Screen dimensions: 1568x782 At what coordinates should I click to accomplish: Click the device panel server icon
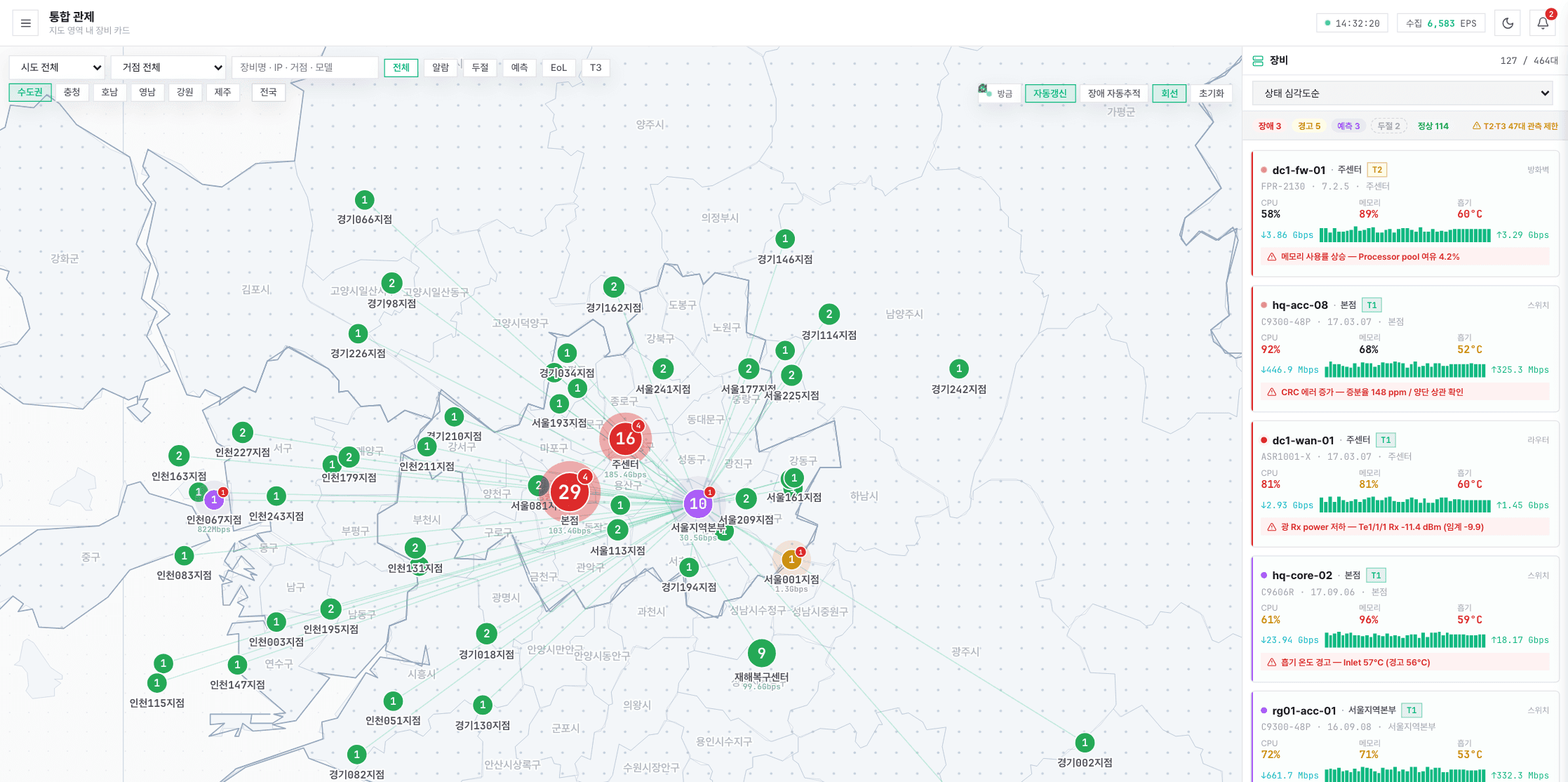(1258, 61)
